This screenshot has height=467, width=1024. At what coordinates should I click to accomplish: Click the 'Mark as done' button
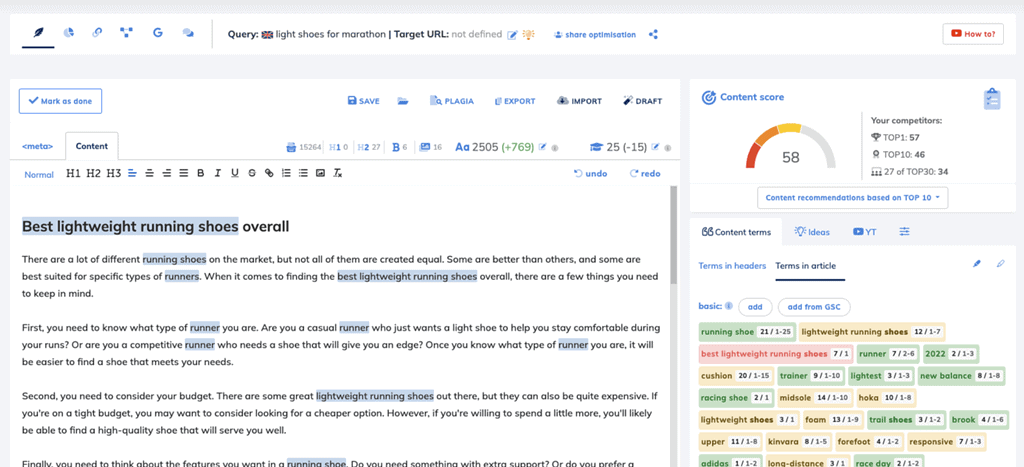pos(61,101)
